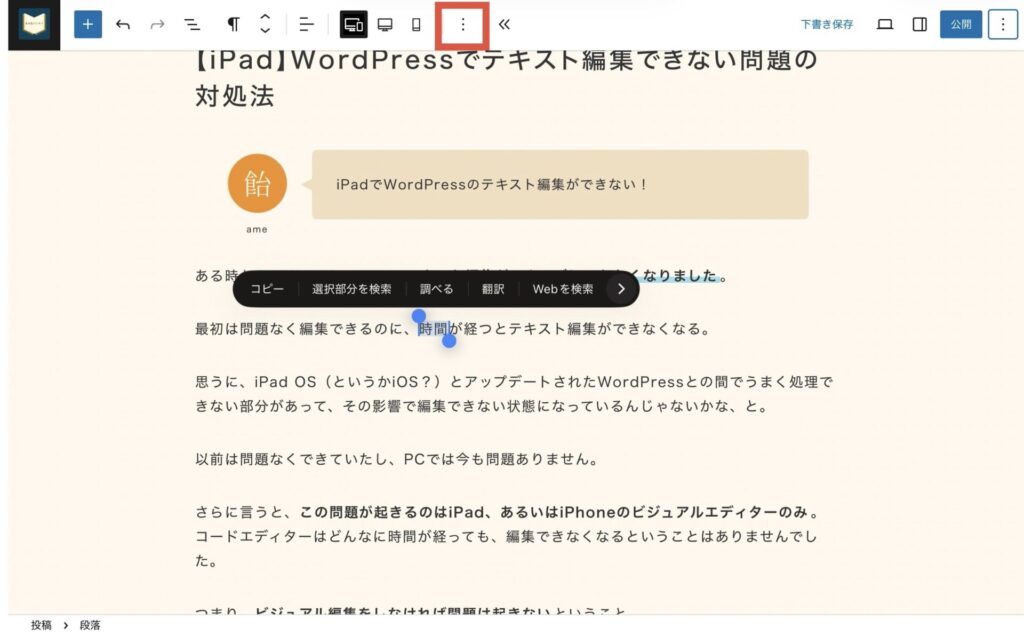Select コピー in the selection popup menu
This screenshot has width=1024, height=636.
coord(267,289)
